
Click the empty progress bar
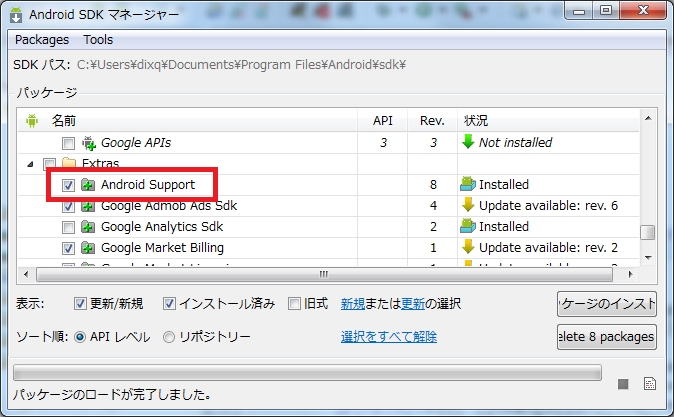coord(307,373)
